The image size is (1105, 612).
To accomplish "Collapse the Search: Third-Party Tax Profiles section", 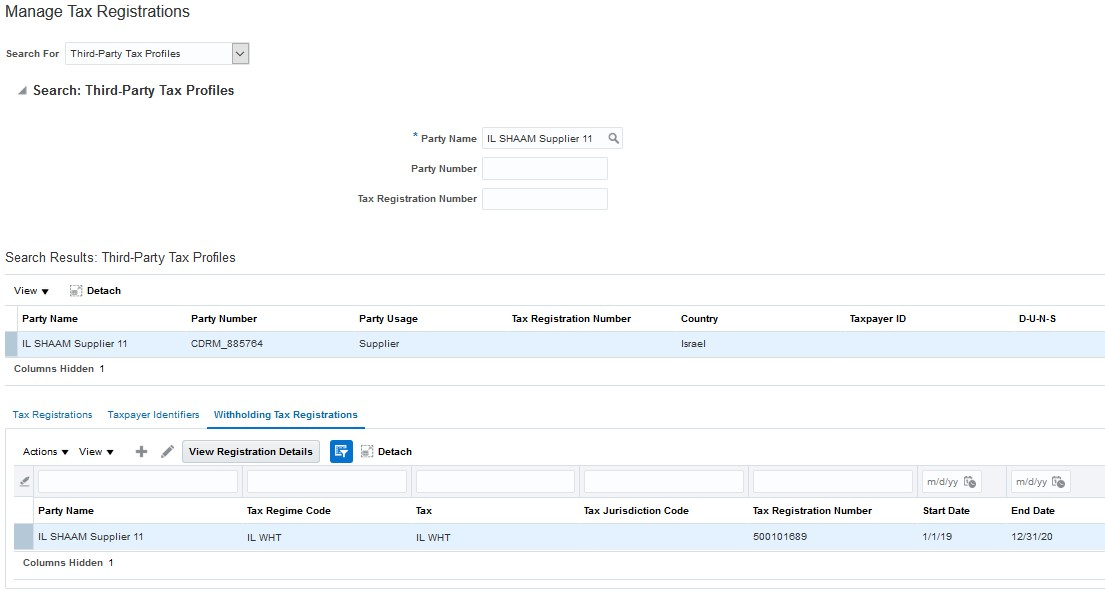I will (x=23, y=91).
